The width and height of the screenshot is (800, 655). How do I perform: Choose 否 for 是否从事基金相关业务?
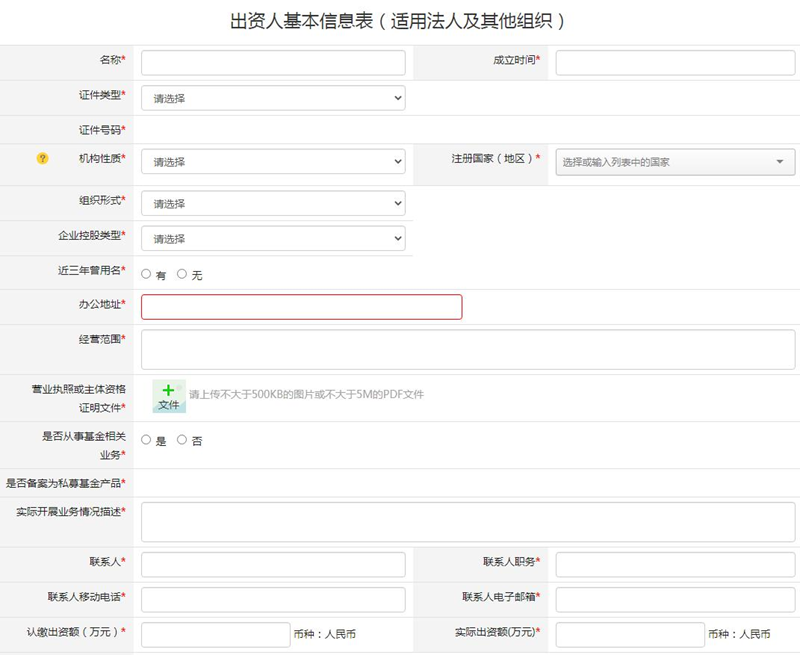pyautogui.click(x=182, y=440)
